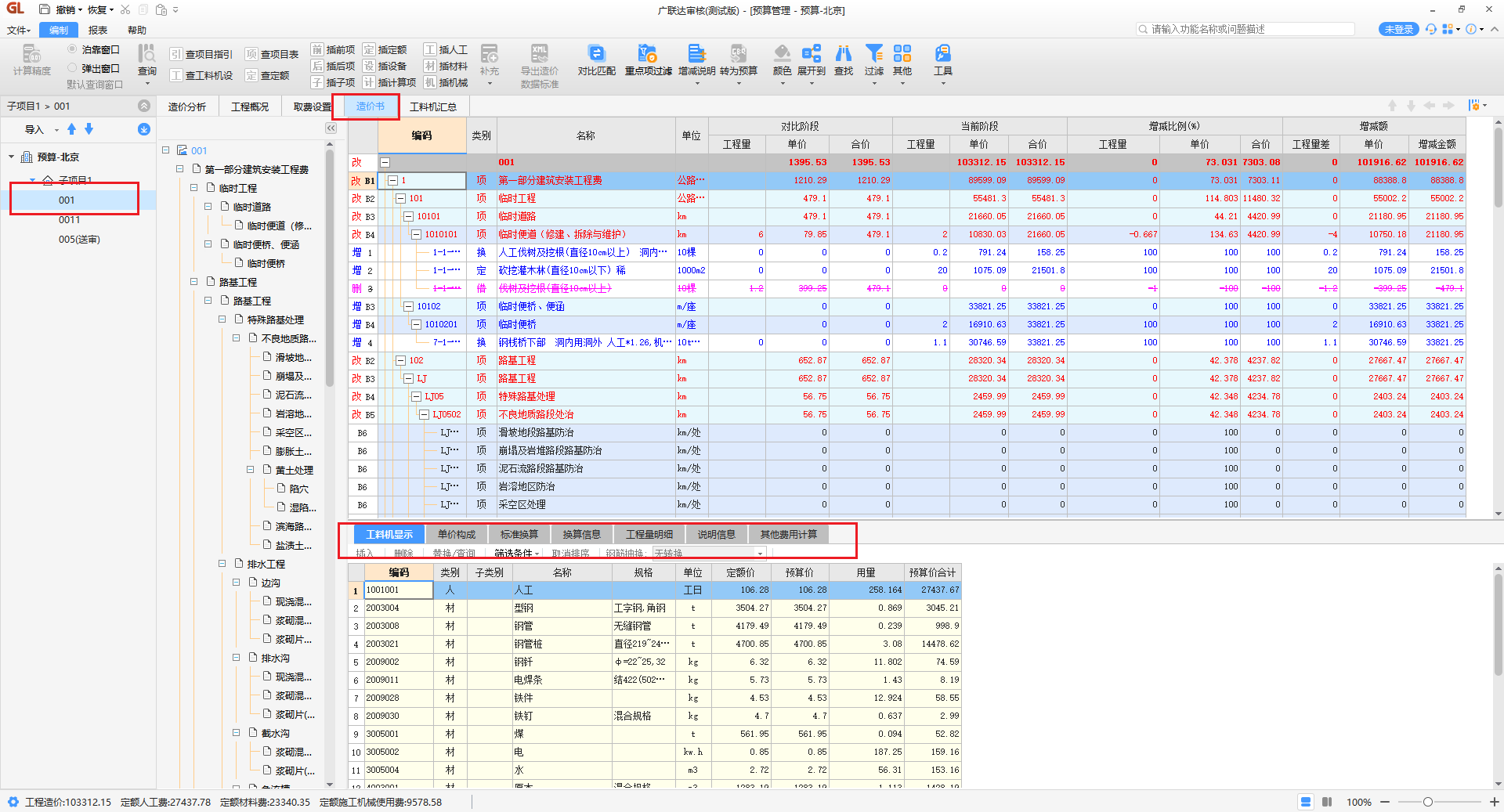The width and height of the screenshot is (1504, 812).
Task: Collapse 黄土处理 tree node
Action: pyautogui.click(x=250, y=469)
